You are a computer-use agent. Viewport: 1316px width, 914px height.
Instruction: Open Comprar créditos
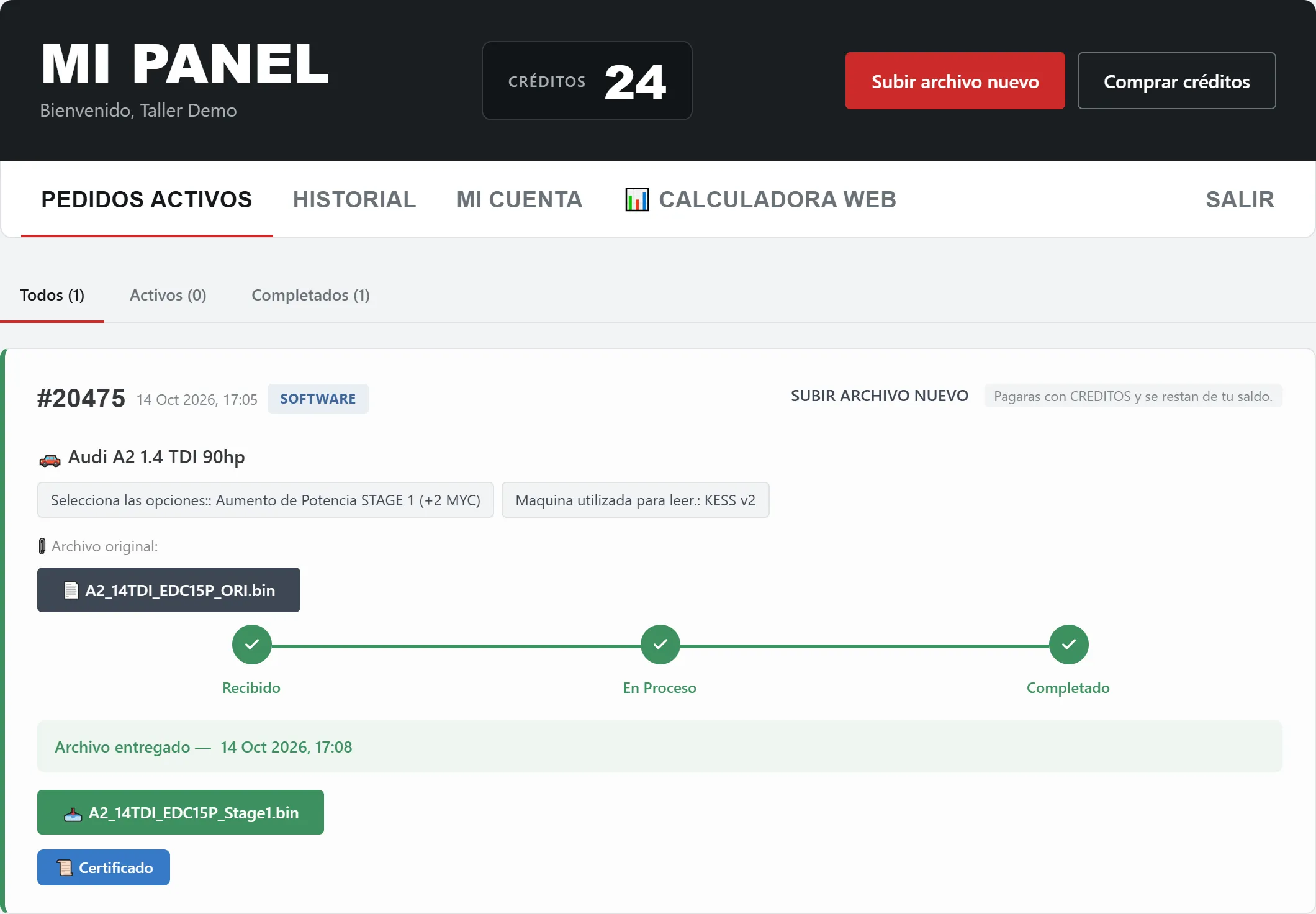pos(1176,81)
